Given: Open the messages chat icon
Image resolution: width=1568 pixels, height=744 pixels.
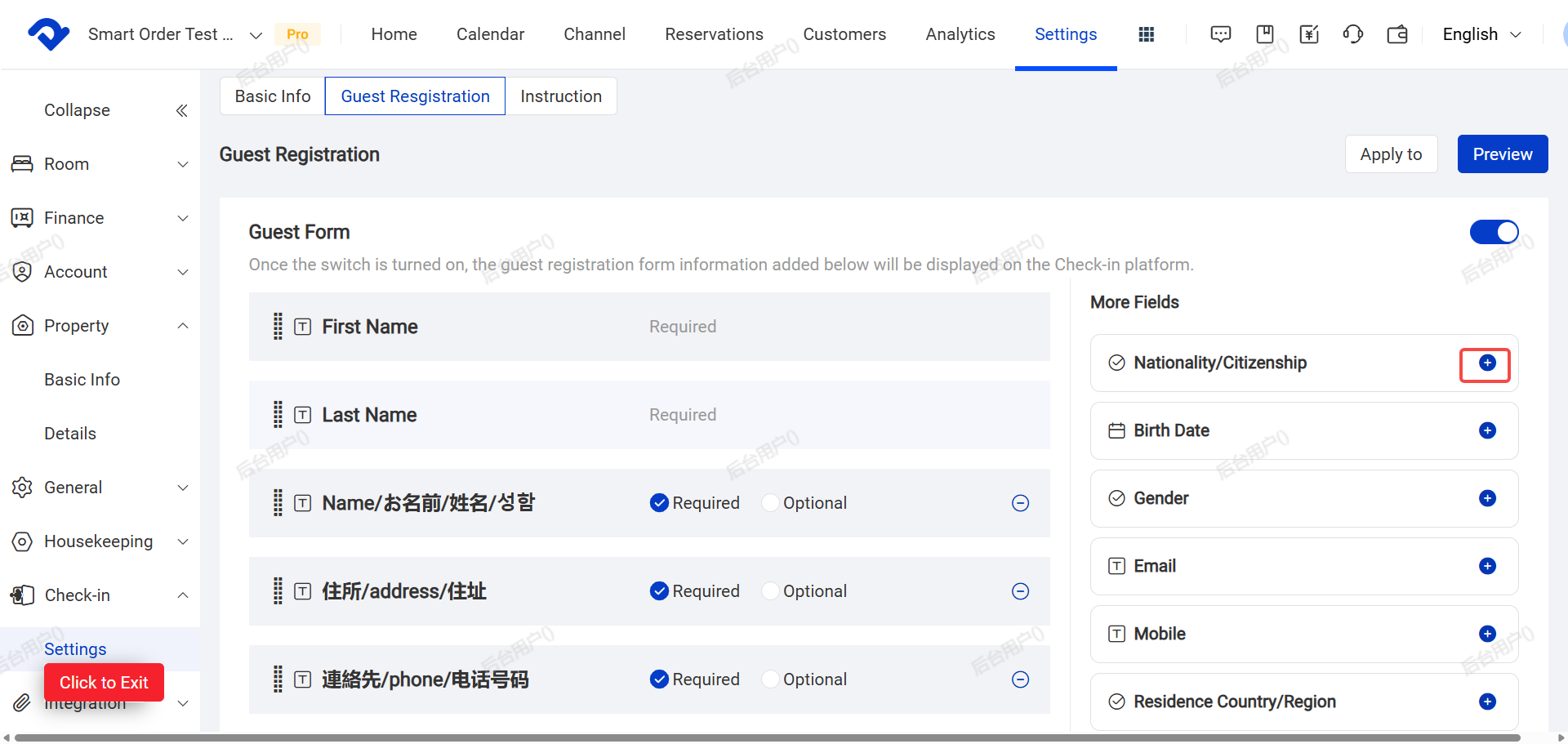Looking at the screenshot, I should 1220,34.
